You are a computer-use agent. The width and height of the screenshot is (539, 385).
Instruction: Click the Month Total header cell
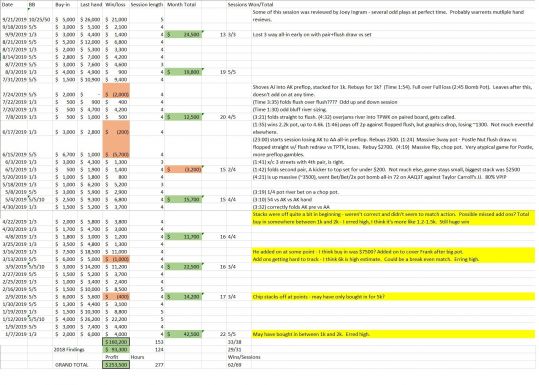183,5
